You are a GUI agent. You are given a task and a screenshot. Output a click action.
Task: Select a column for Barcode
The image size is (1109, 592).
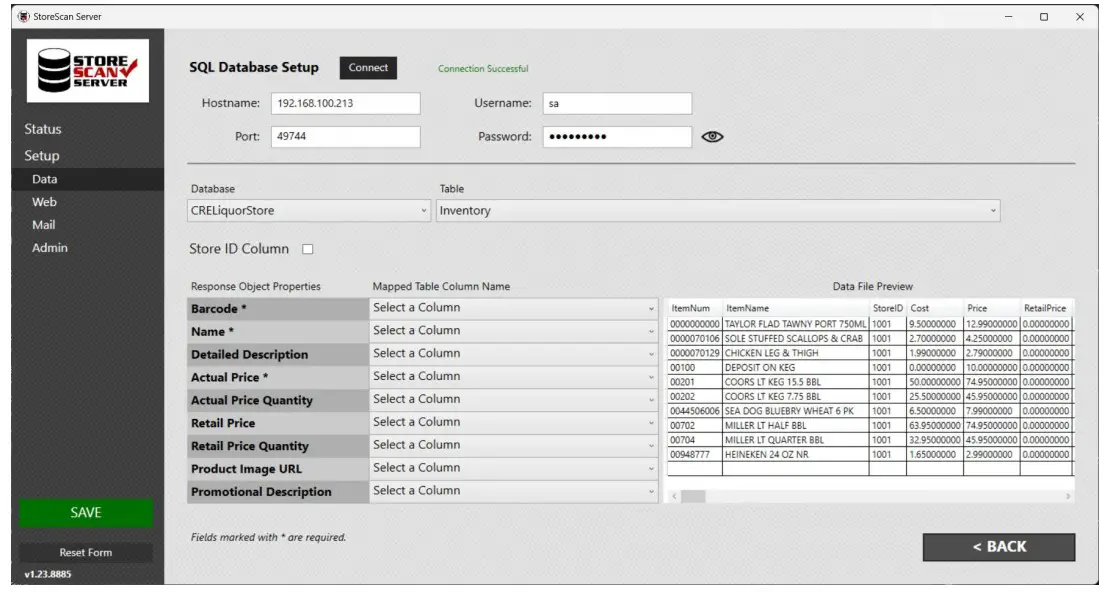point(513,308)
